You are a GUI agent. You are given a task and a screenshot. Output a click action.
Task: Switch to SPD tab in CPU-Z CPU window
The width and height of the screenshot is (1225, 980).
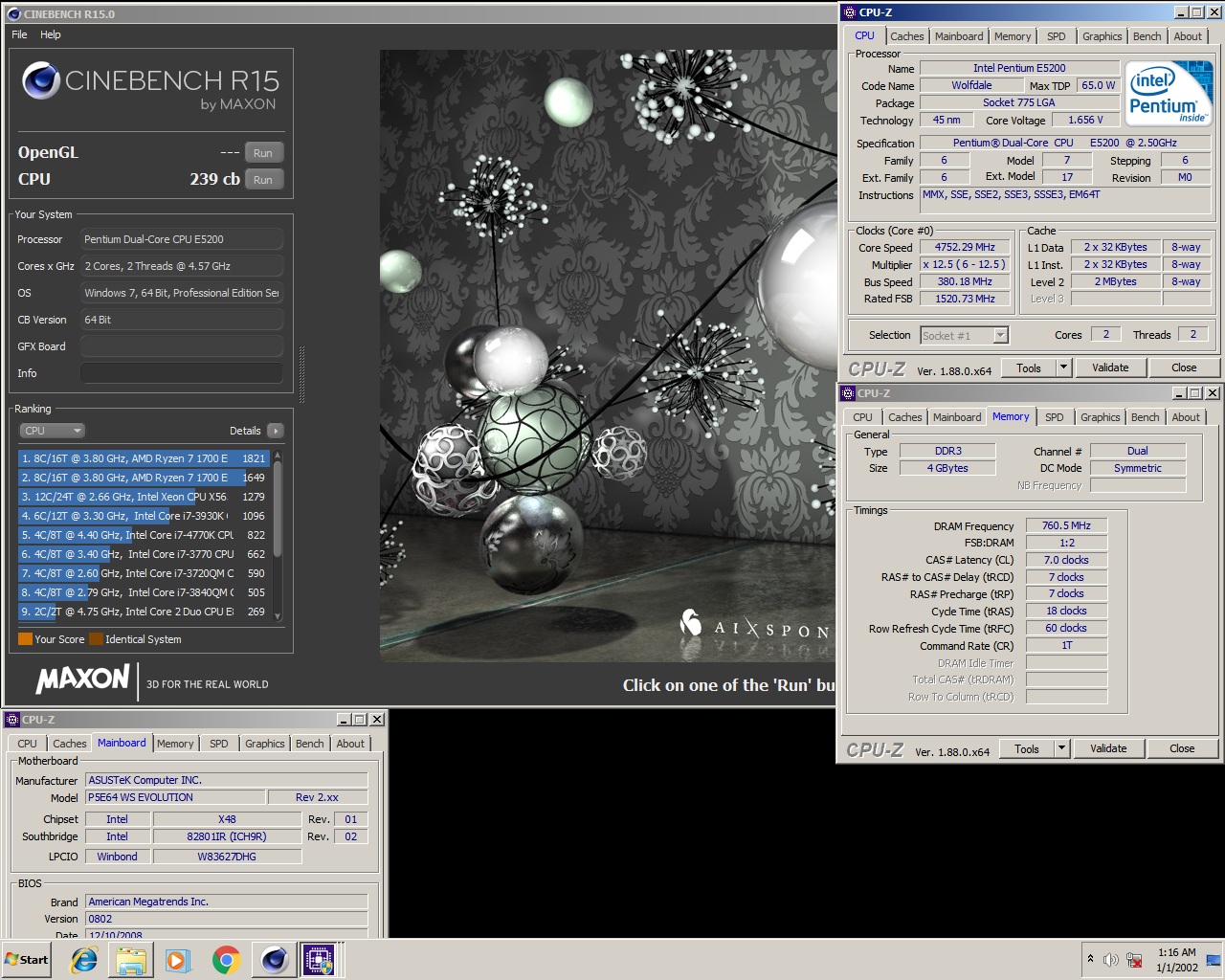tap(1056, 36)
